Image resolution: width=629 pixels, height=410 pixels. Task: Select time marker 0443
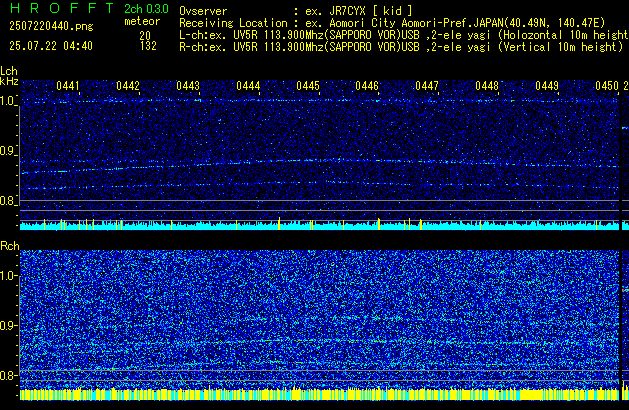[188, 86]
